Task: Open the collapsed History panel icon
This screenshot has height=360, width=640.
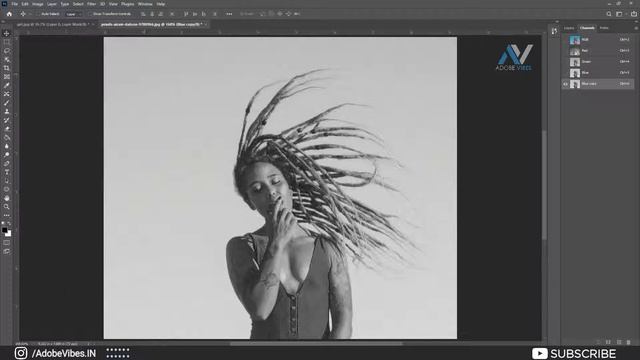Action: (x=554, y=31)
